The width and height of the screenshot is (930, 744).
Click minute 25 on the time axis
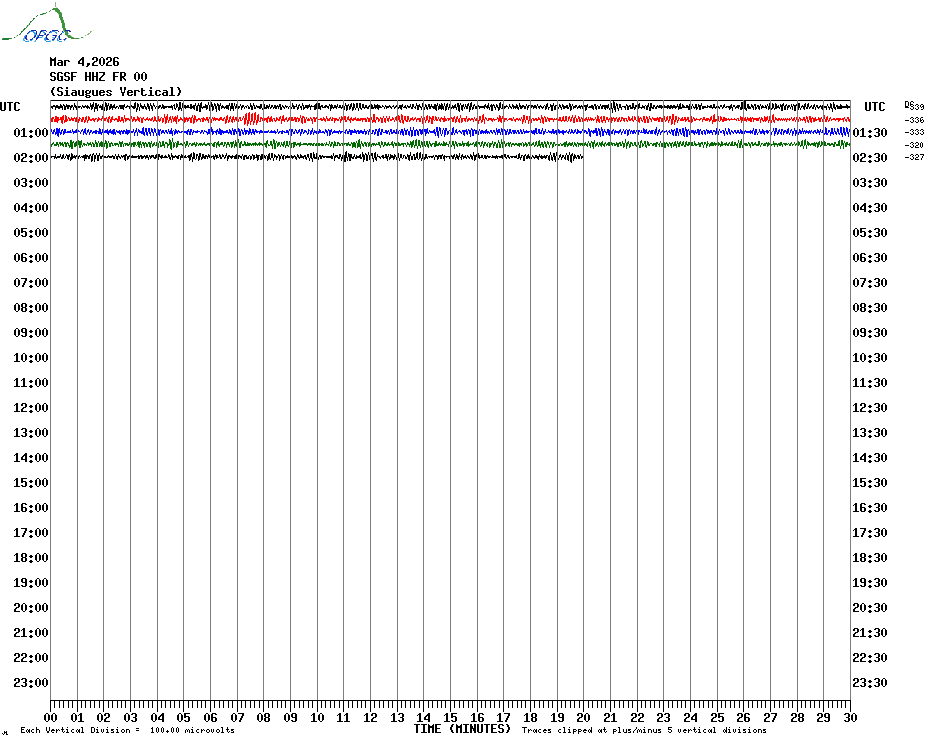[717, 718]
